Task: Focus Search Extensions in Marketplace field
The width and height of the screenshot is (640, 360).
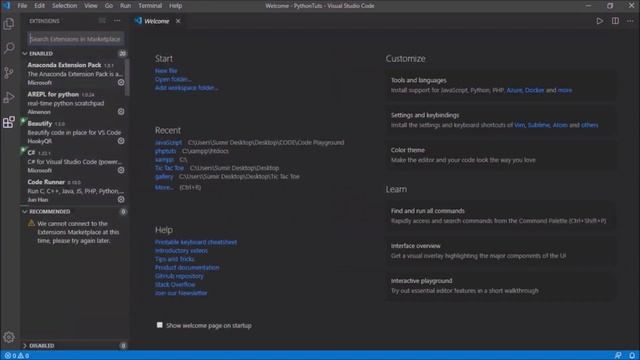Action: (76, 39)
